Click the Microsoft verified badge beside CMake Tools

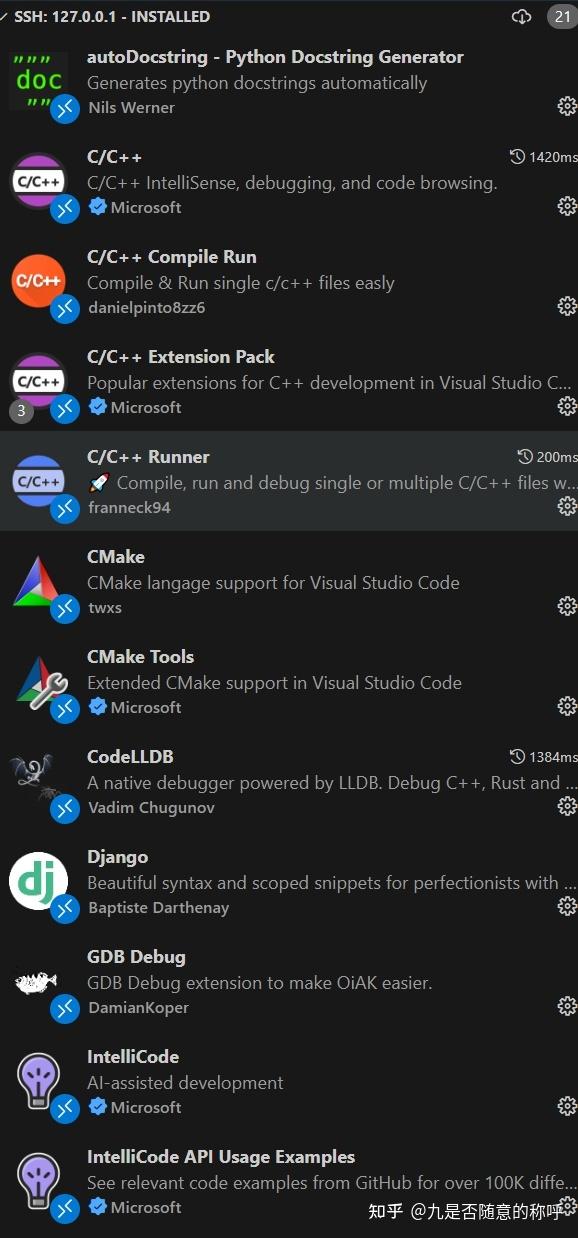pyautogui.click(x=97, y=707)
